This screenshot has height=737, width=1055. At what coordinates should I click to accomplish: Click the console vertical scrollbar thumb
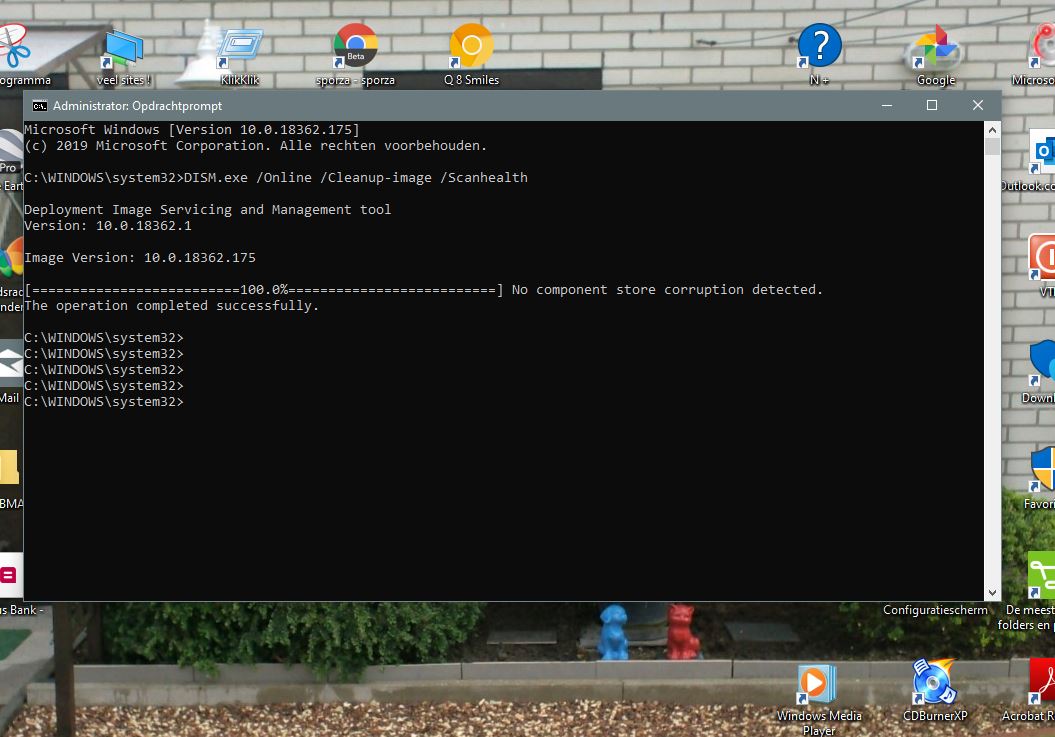(992, 147)
